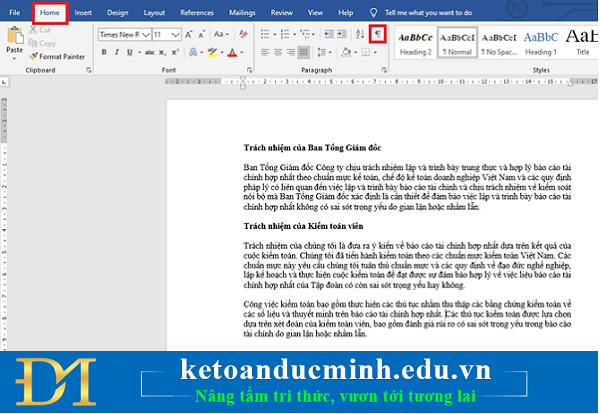600x414 pixels.
Task: Apply Normal style
Action: [x=457, y=43]
